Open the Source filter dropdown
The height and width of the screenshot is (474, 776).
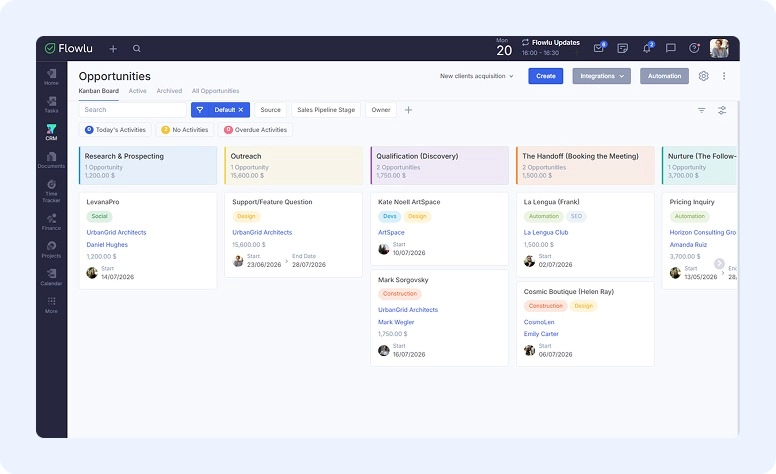(270, 110)
